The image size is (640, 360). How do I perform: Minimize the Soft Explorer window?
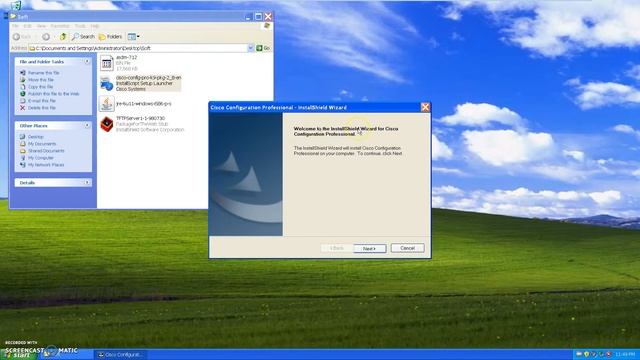[x=249, y=17]
